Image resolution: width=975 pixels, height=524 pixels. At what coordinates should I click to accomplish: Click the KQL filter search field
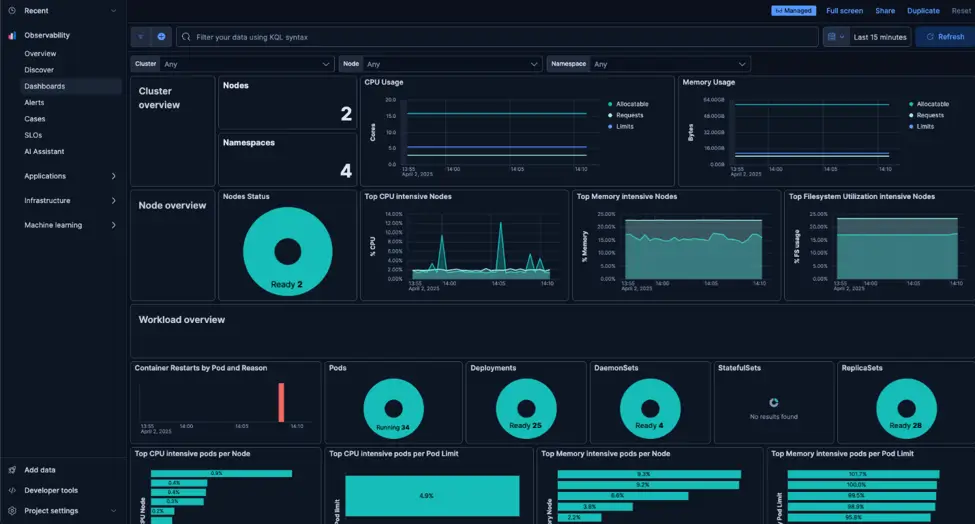497,37
